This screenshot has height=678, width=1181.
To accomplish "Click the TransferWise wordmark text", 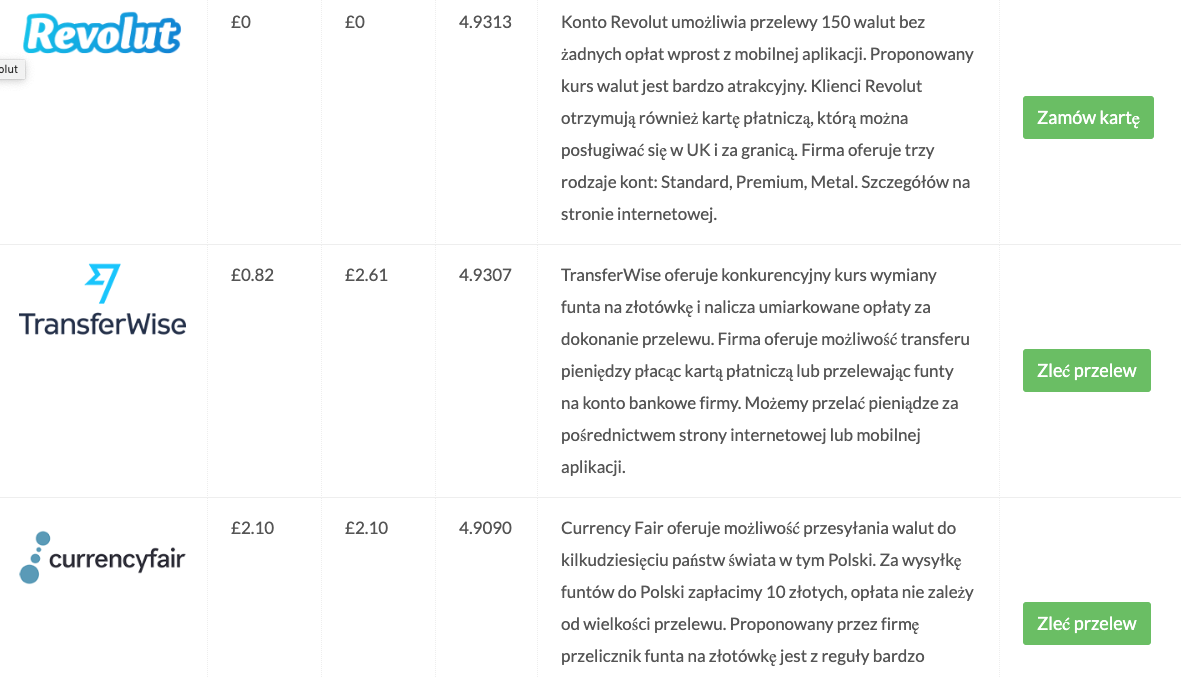I will tap(102, 323).
